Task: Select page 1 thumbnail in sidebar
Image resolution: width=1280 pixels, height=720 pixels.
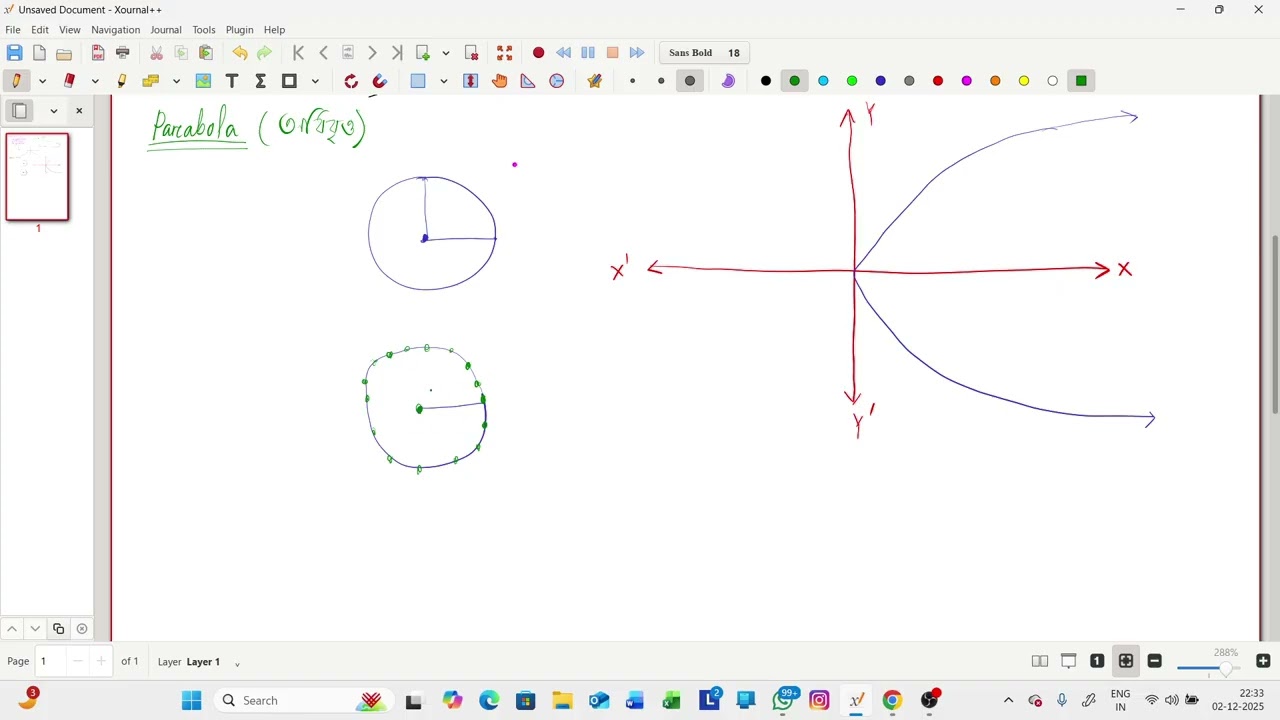Action: coord(38,177)
